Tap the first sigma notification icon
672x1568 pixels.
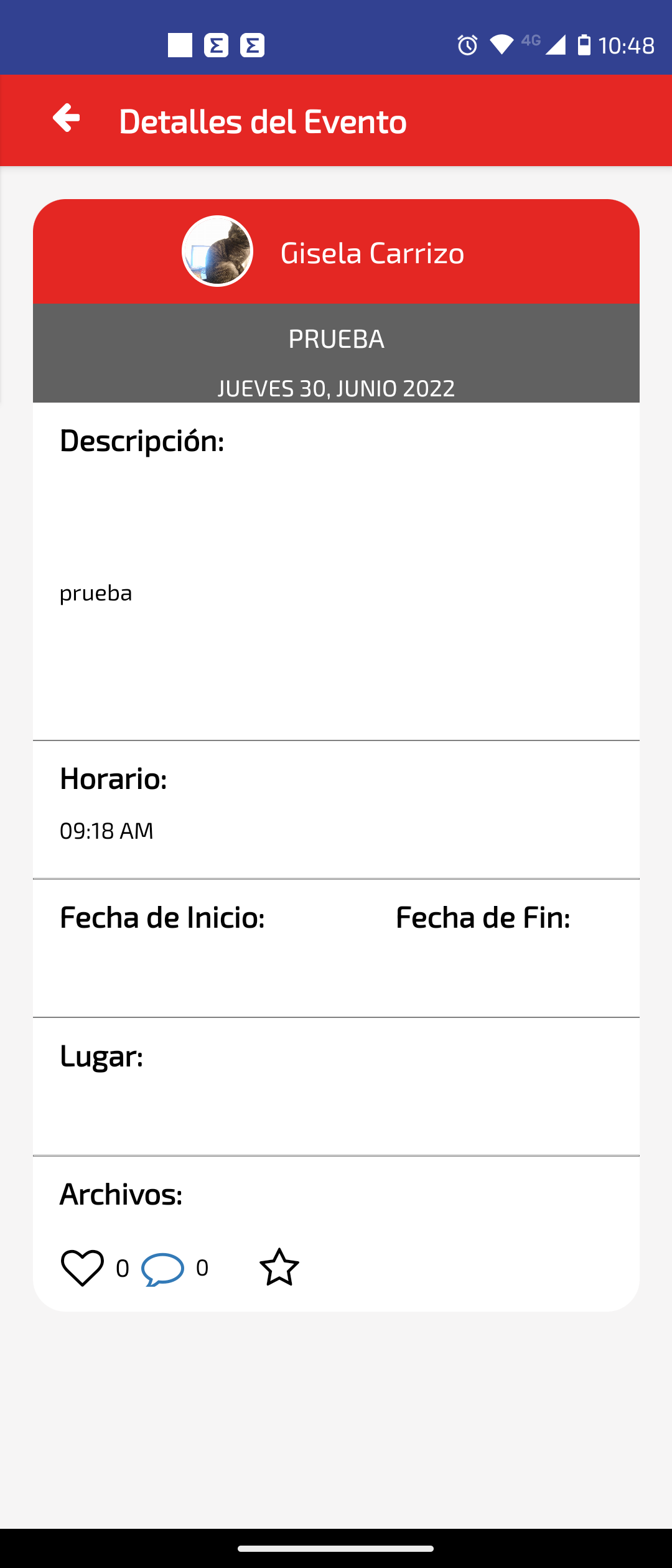[x=216, y=45]
